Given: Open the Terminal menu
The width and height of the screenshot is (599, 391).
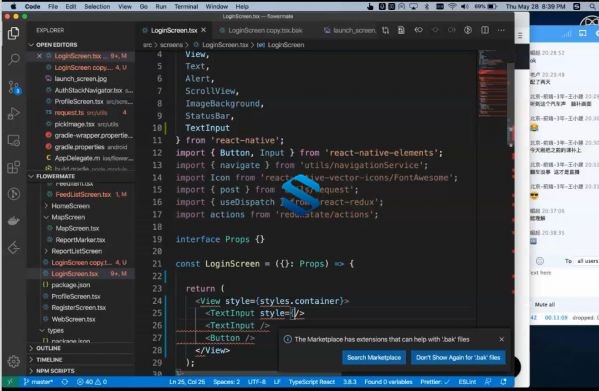Looking at the screenshot, I should 186,6.
